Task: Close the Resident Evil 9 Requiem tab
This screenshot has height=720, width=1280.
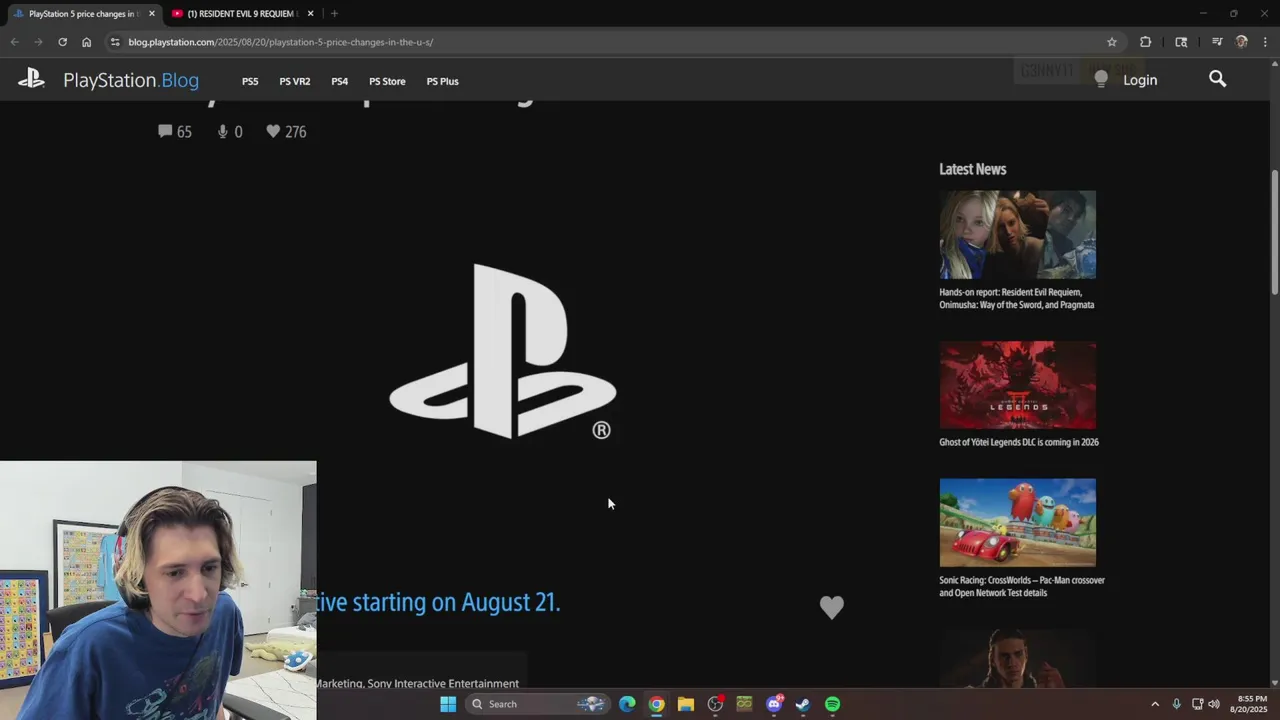Action: (x=310, y=14)
